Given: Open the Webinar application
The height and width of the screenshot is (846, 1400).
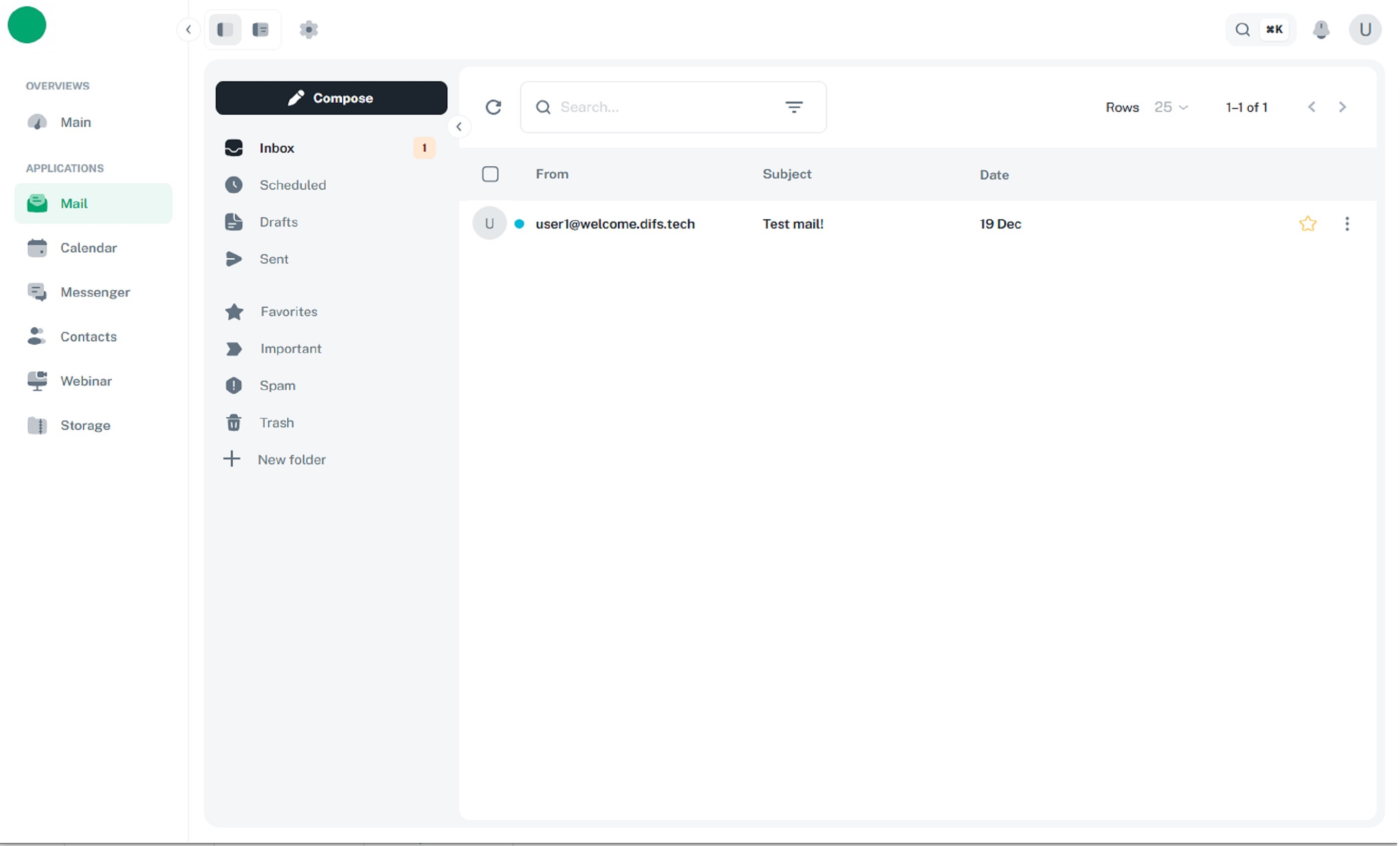Looking at the screenshot, I should click(94, 381).
